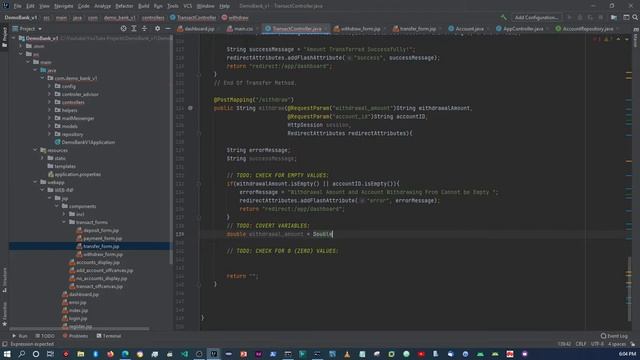Click the 4 spaces indent status
640x360 pixels.
pos(617,344)
